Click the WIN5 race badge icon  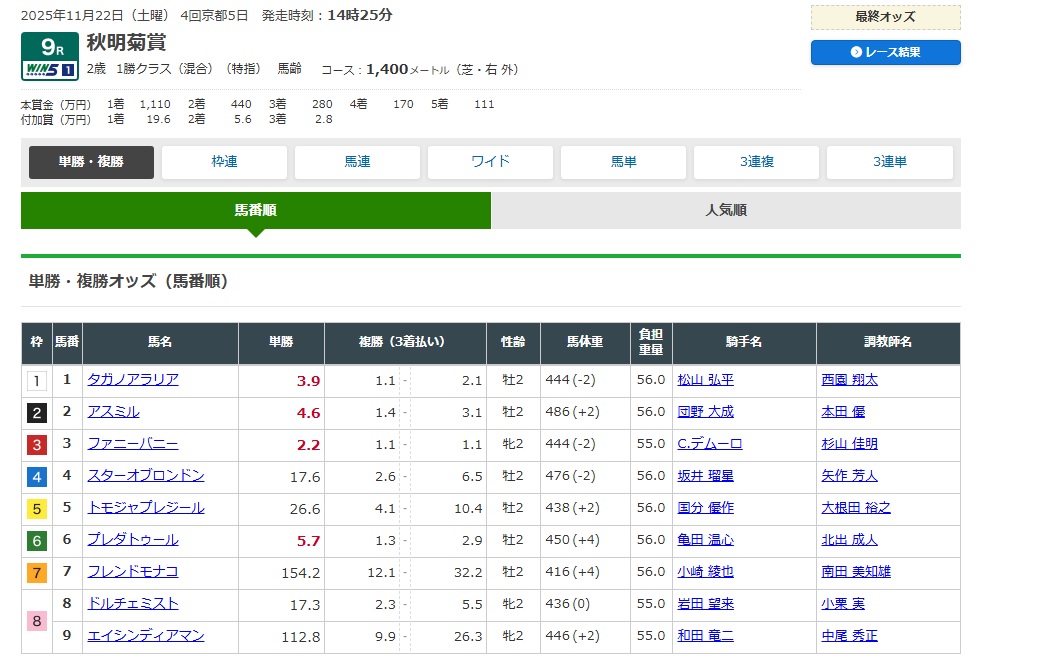pos(50,71)
